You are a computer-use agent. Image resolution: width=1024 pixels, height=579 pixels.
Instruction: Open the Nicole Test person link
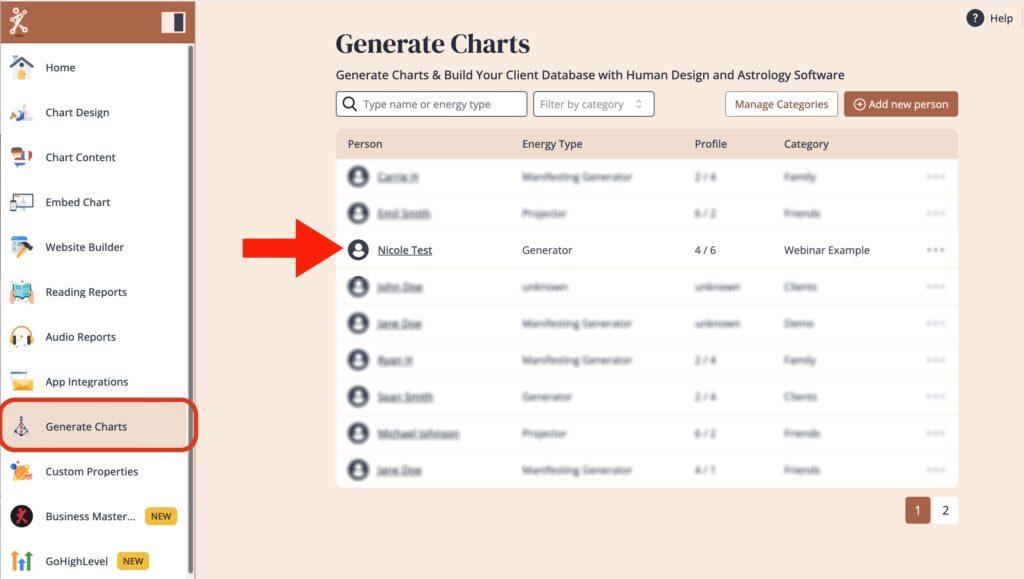(x=404, y=250)
